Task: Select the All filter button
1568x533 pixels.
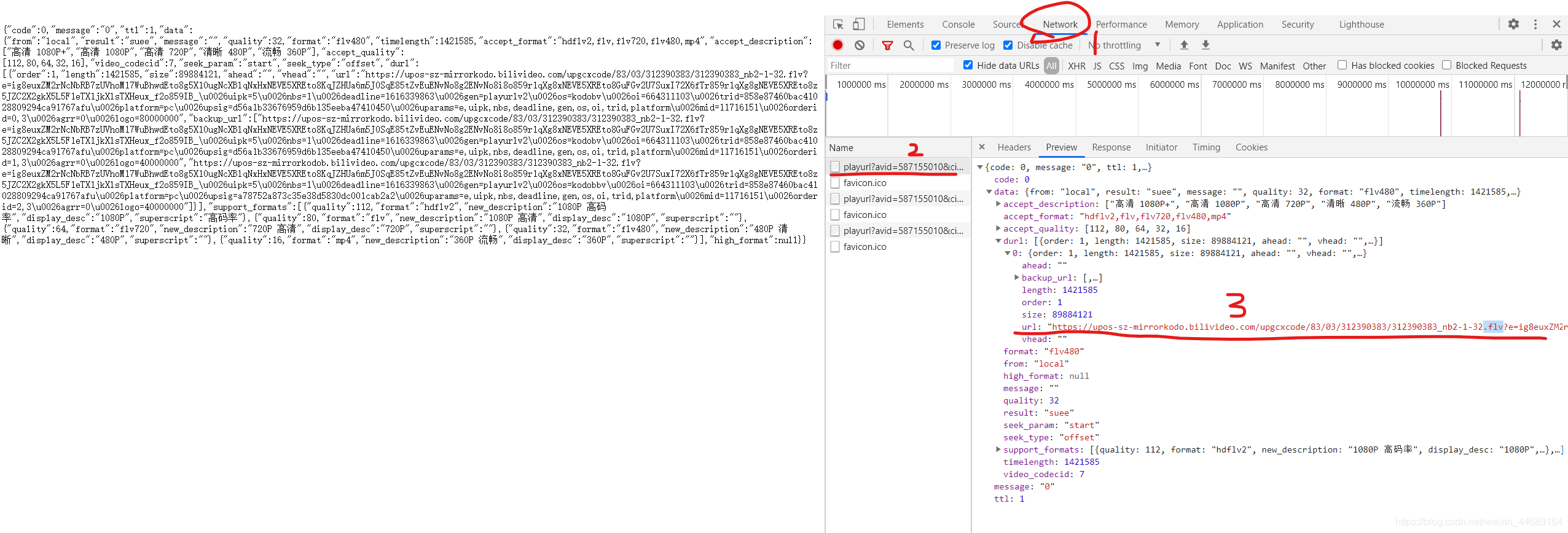Action: pos(1051,66)
